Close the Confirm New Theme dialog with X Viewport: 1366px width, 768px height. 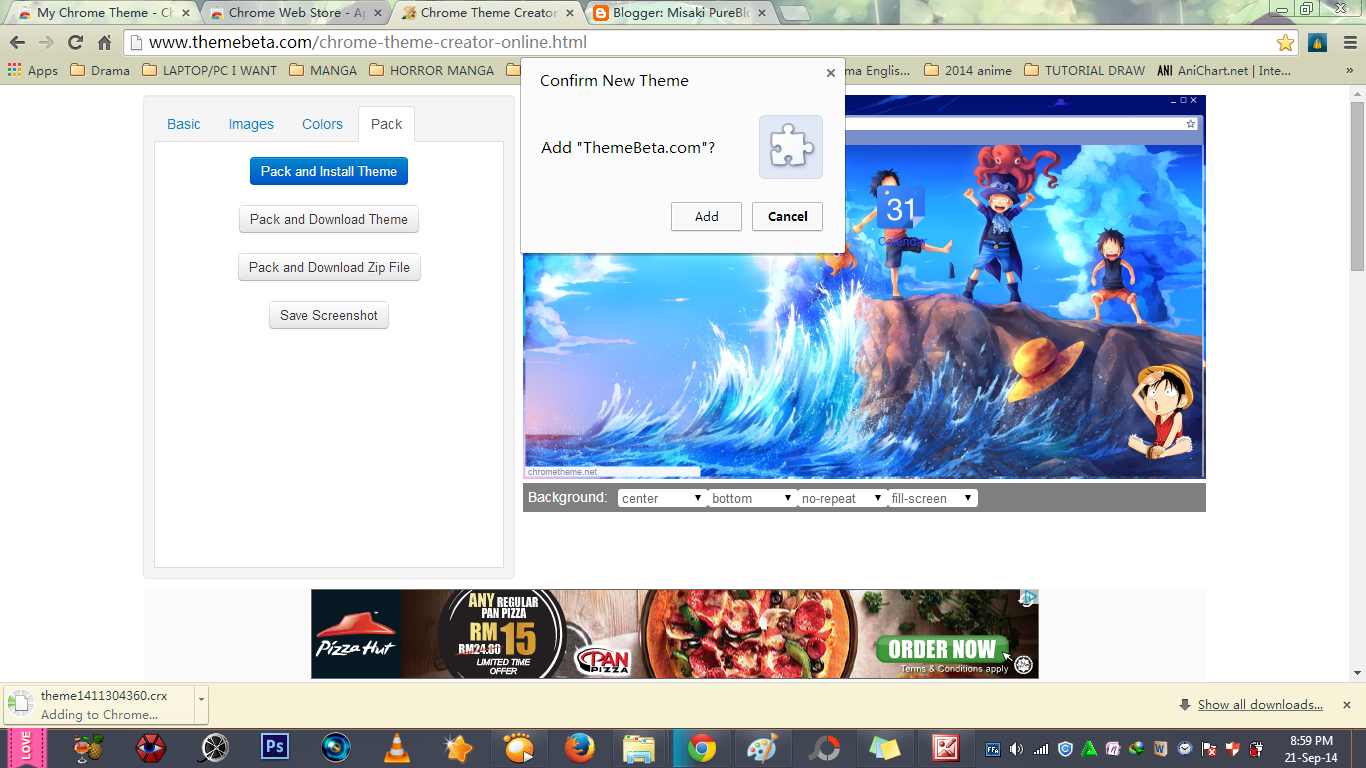[x=830, y=73]
